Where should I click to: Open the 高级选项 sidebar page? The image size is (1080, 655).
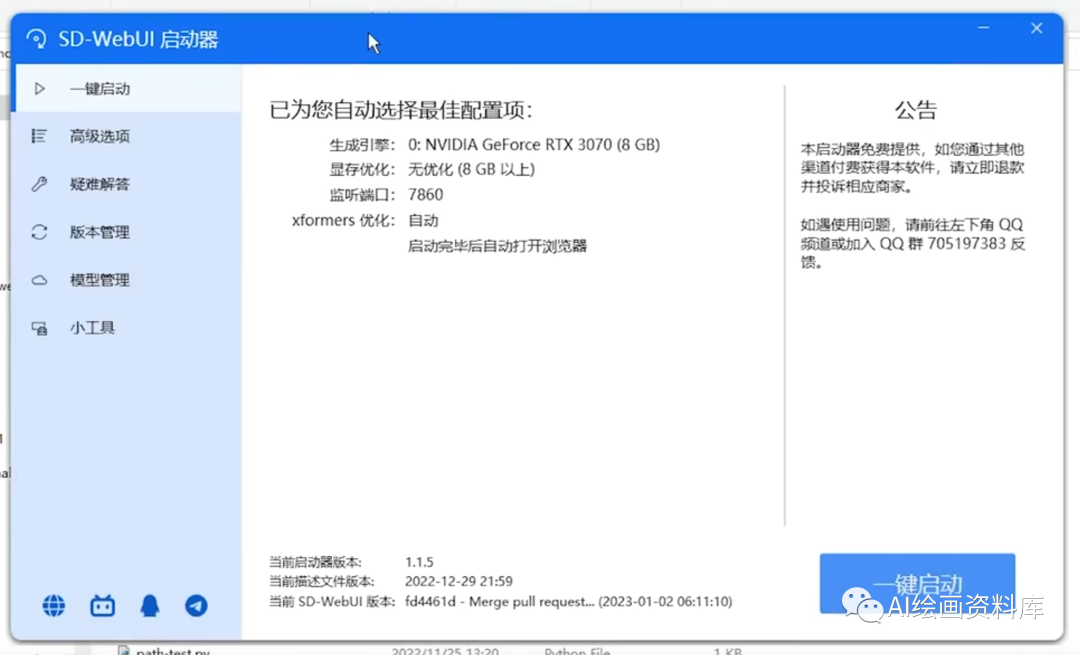coord(127,136)
